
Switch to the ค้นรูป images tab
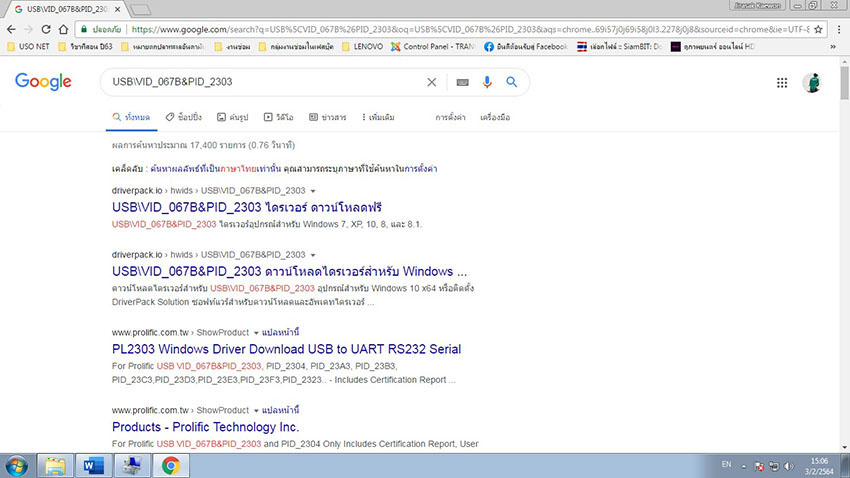(x=233, y=117)
